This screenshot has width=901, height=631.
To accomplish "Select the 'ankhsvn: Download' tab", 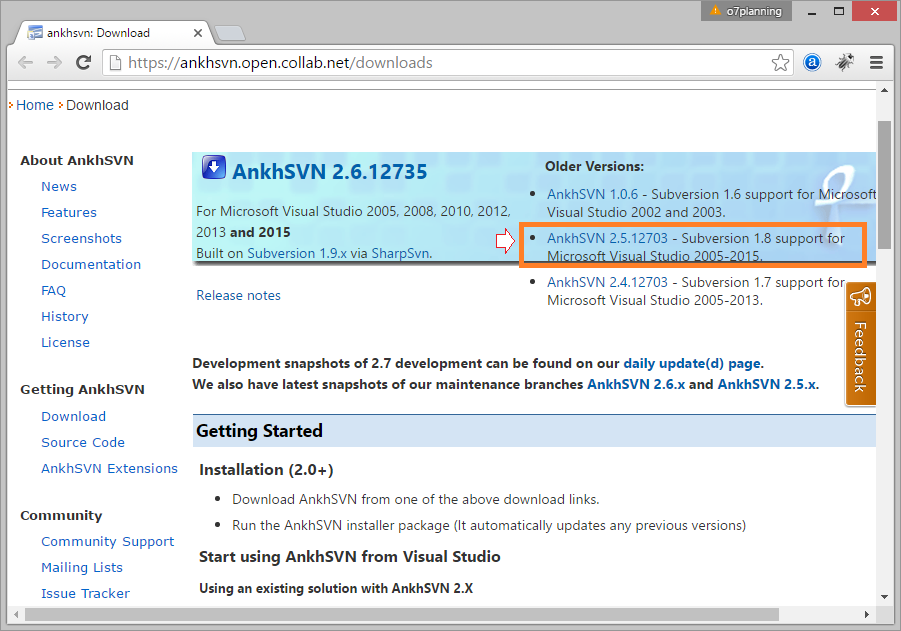I will (115, 33).
